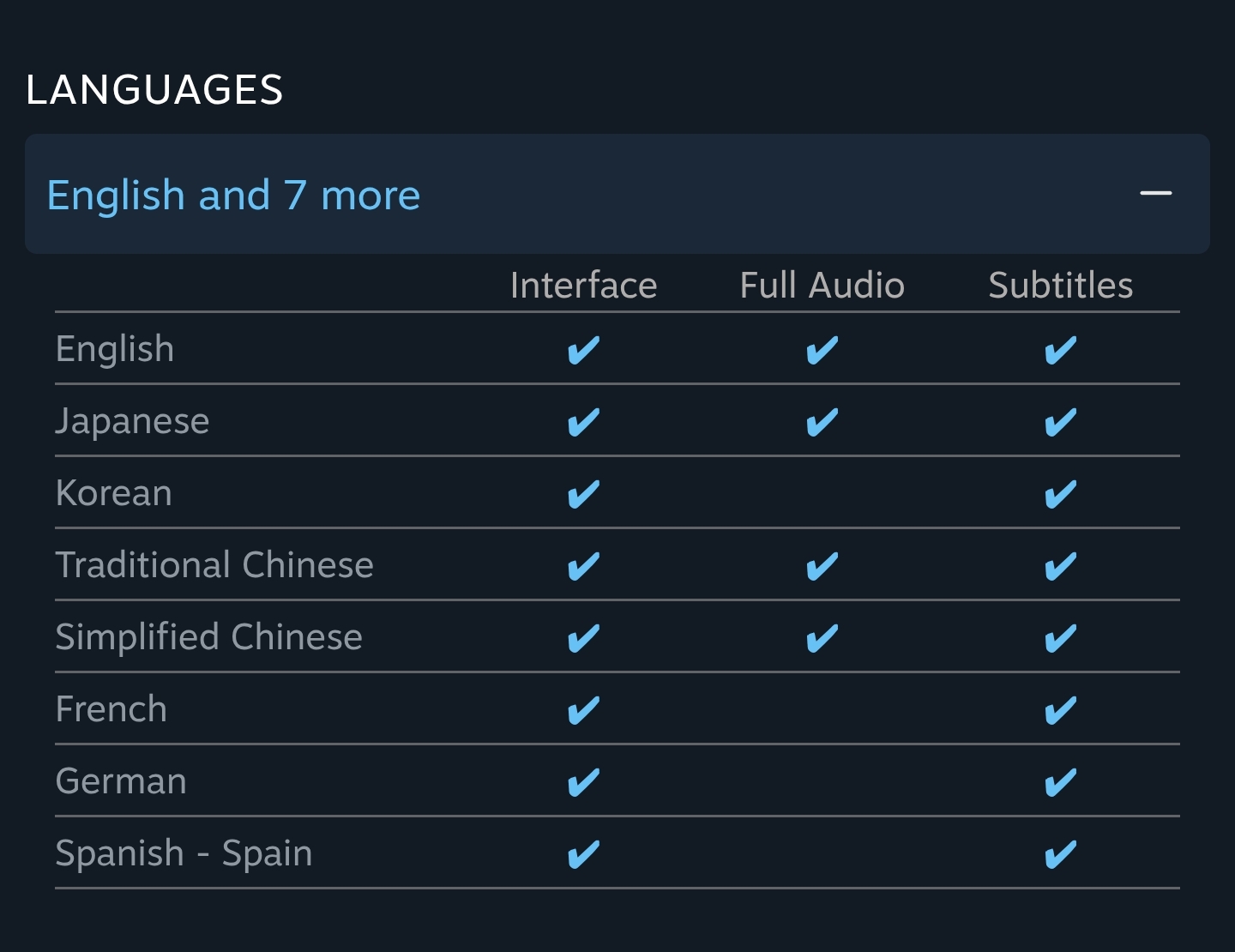
Task: Collapse languages list with the minus icon
Action: coord(1155,193)
